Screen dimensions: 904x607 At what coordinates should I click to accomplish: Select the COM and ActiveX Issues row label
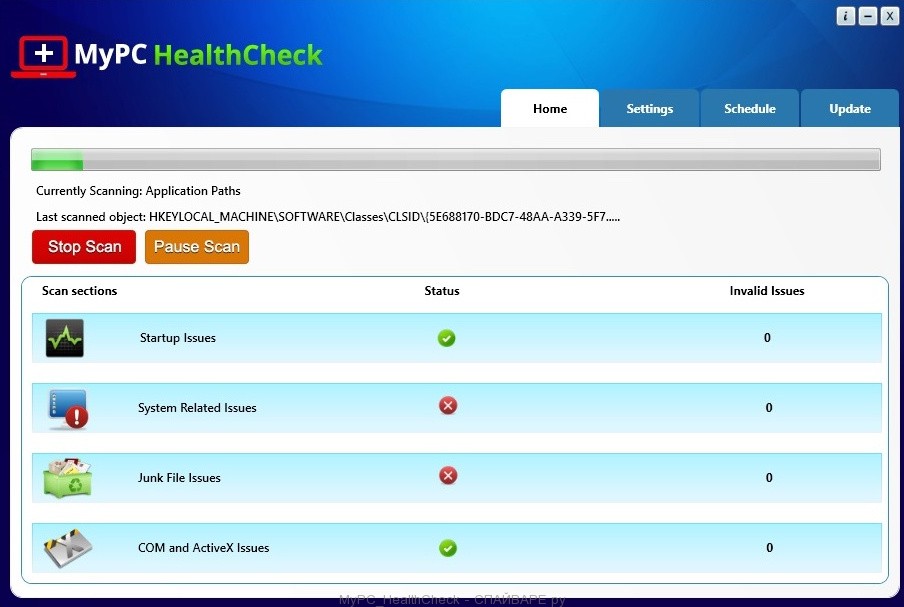coord(204,548)
